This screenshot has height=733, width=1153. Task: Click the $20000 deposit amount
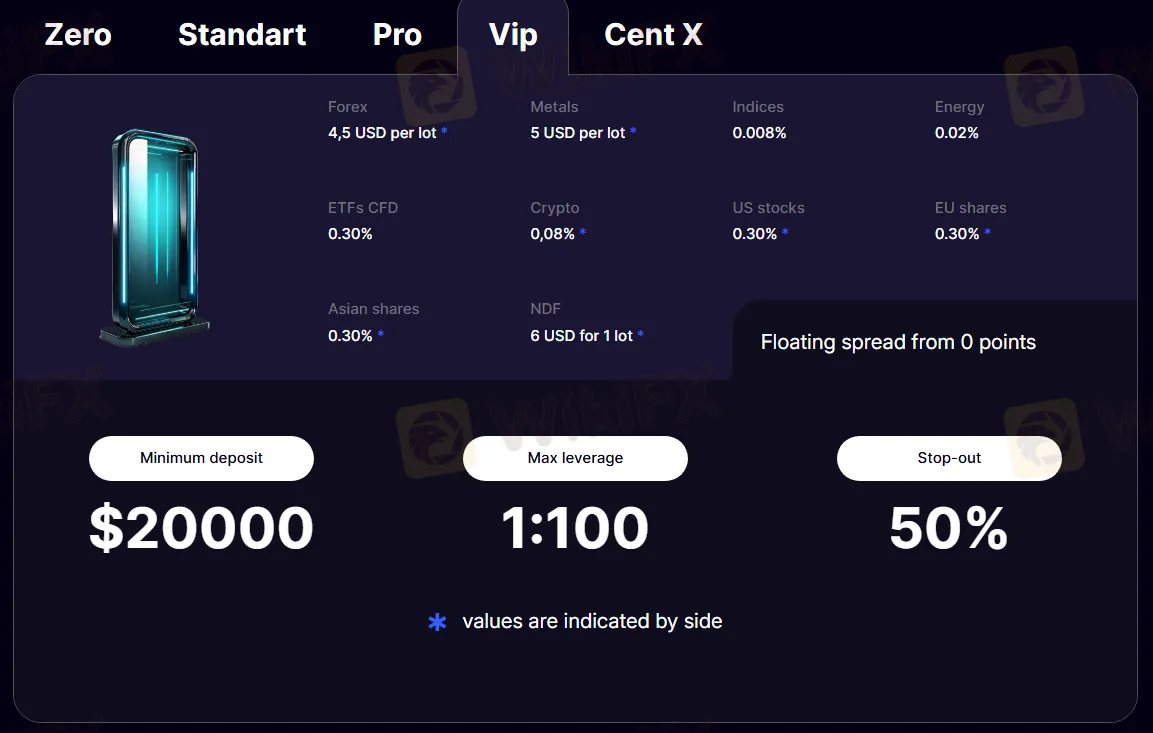[201, 528]
